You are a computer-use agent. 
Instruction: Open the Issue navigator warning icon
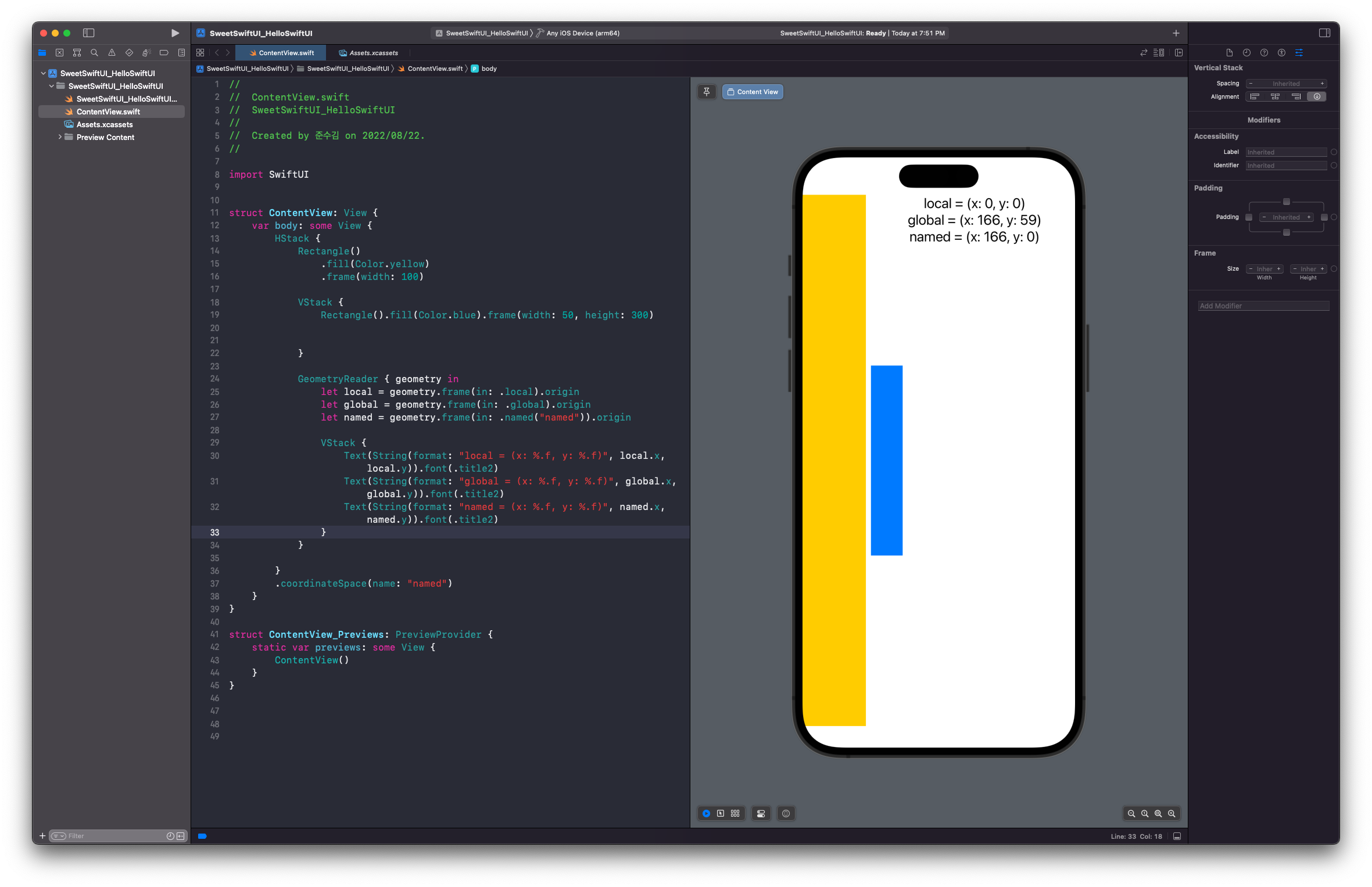112,53
